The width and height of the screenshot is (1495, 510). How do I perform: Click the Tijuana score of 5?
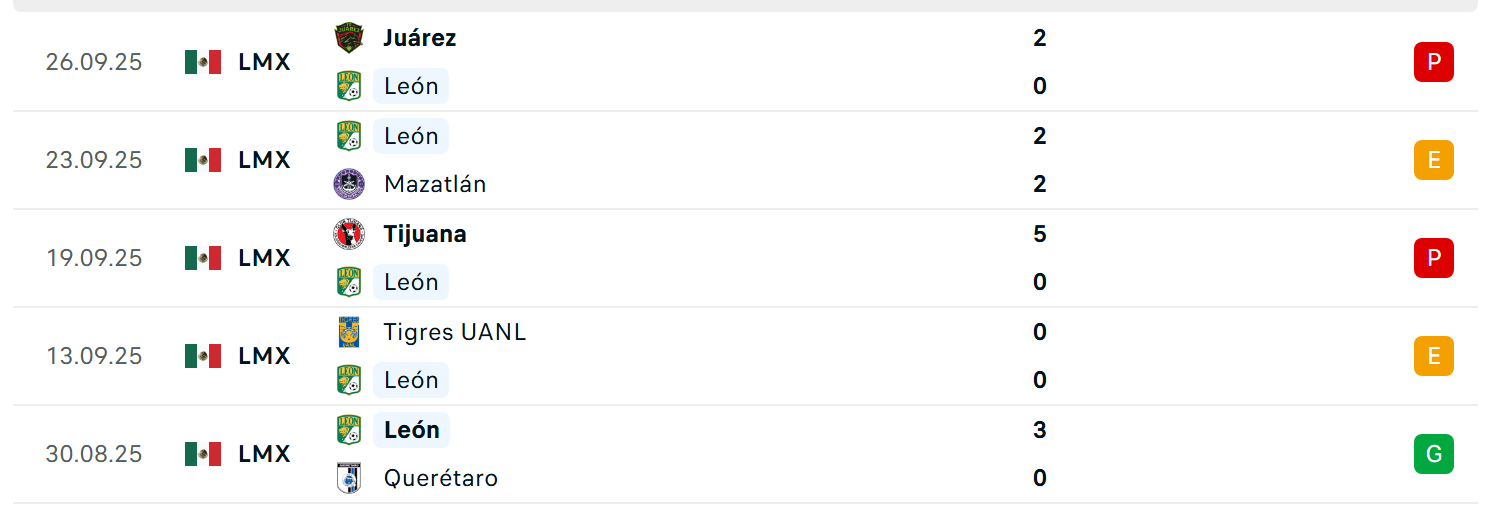(x=1040, y=234)
